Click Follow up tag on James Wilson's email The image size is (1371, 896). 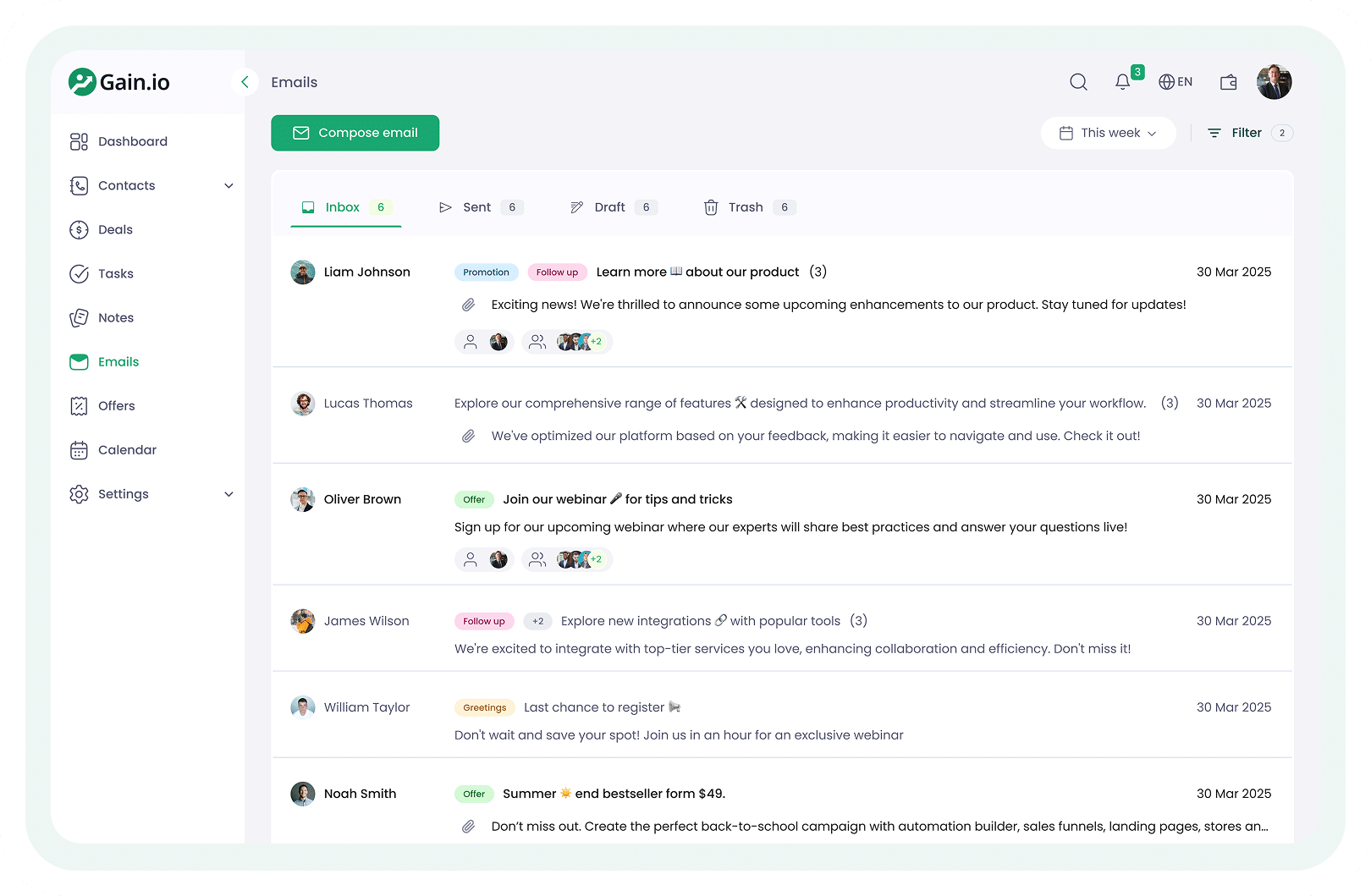484,621
